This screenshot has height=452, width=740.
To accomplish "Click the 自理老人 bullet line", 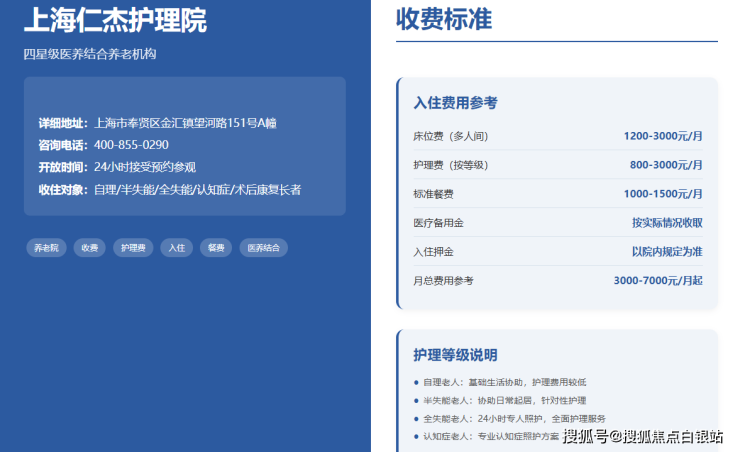I will coord(500,382).
